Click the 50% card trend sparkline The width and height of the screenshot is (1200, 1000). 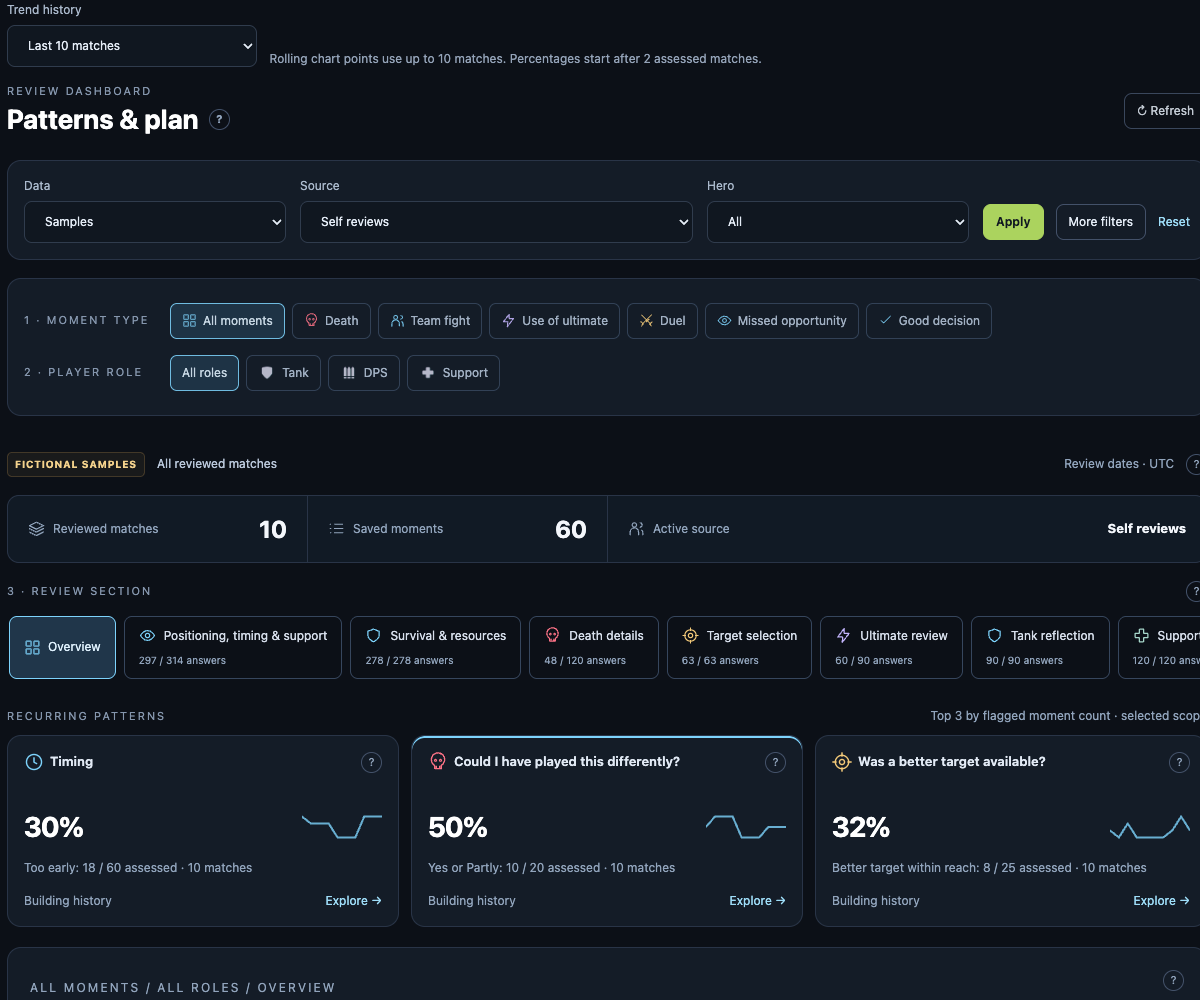(746, 826)
